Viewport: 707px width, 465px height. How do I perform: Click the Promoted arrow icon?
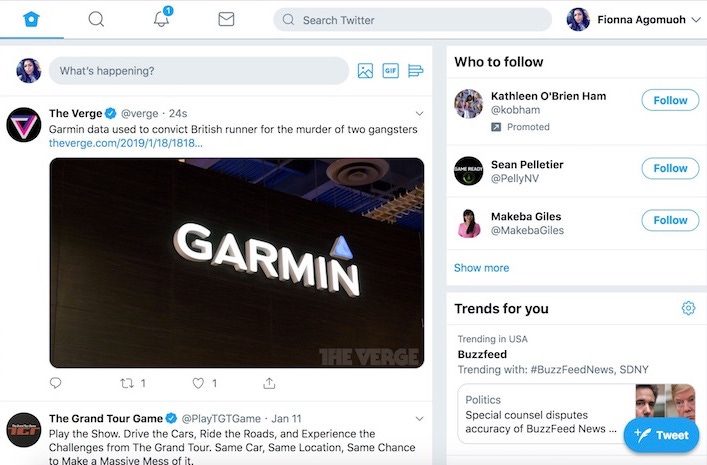(x=496, y=127)
